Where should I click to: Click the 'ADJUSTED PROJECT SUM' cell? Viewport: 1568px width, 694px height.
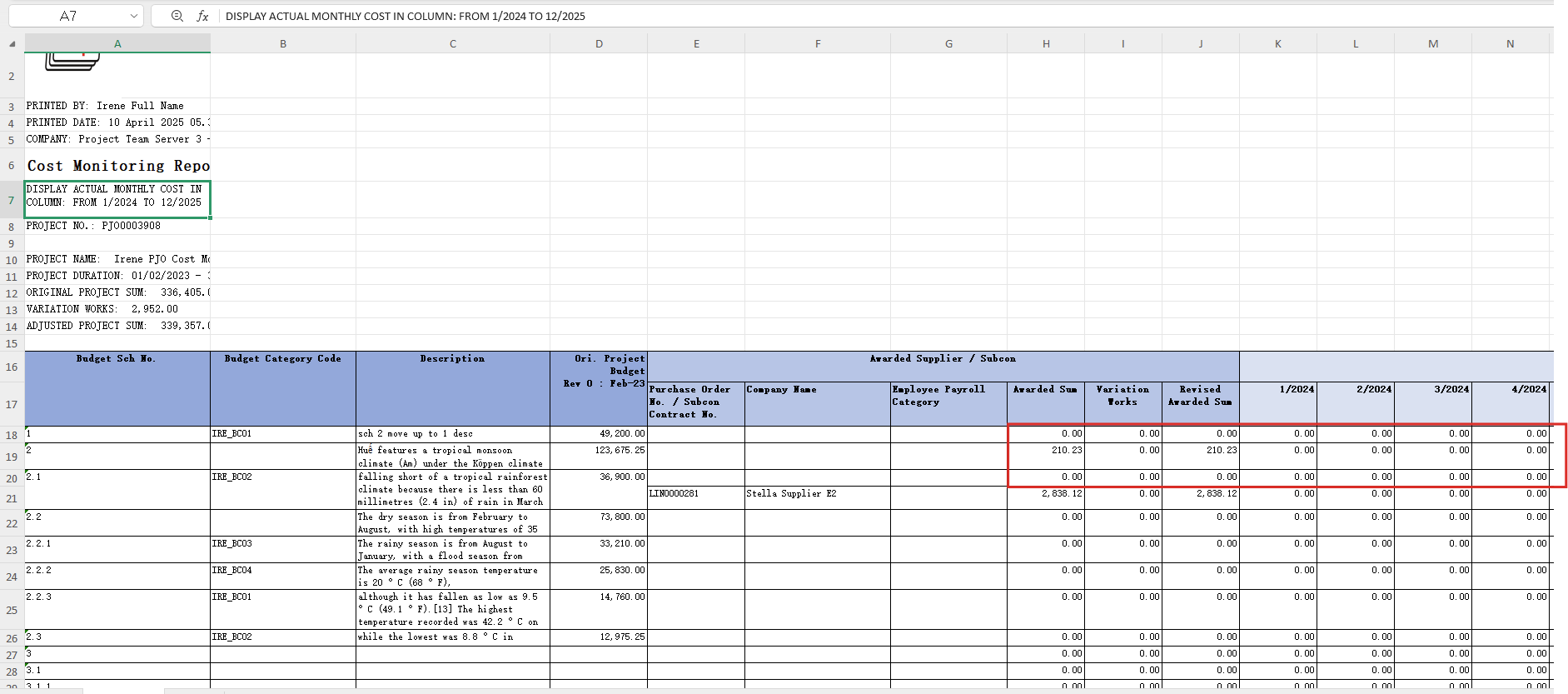117,326
